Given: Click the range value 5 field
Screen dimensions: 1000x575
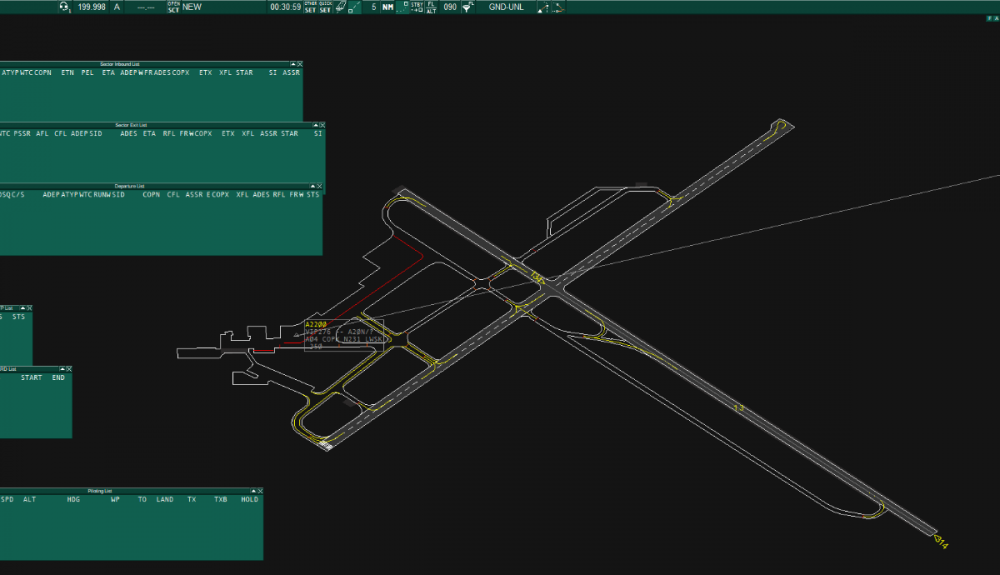Looking at the screenshot, I should tap(374, 7).
